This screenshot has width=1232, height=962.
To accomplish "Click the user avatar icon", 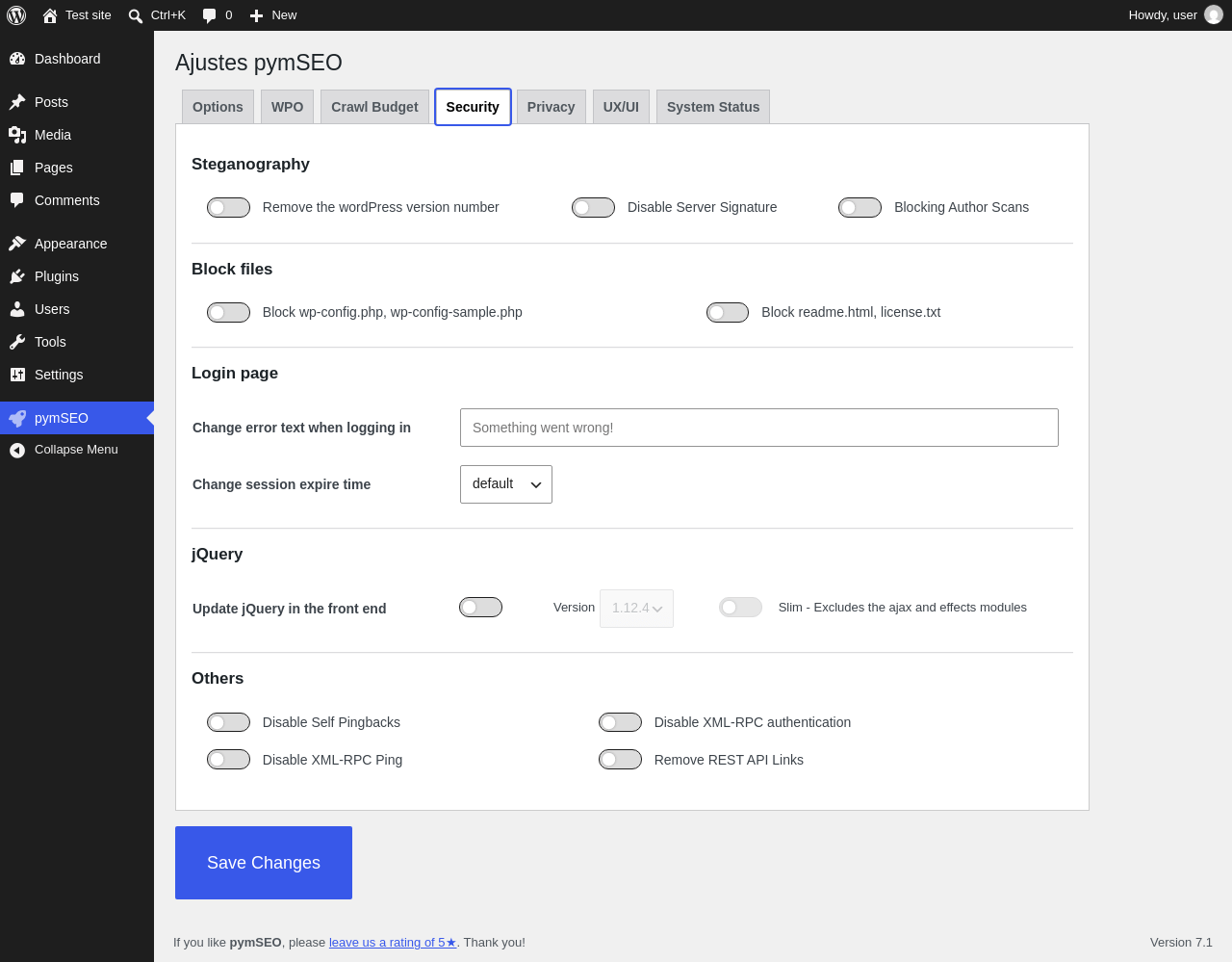I will tap(1214, 14).
